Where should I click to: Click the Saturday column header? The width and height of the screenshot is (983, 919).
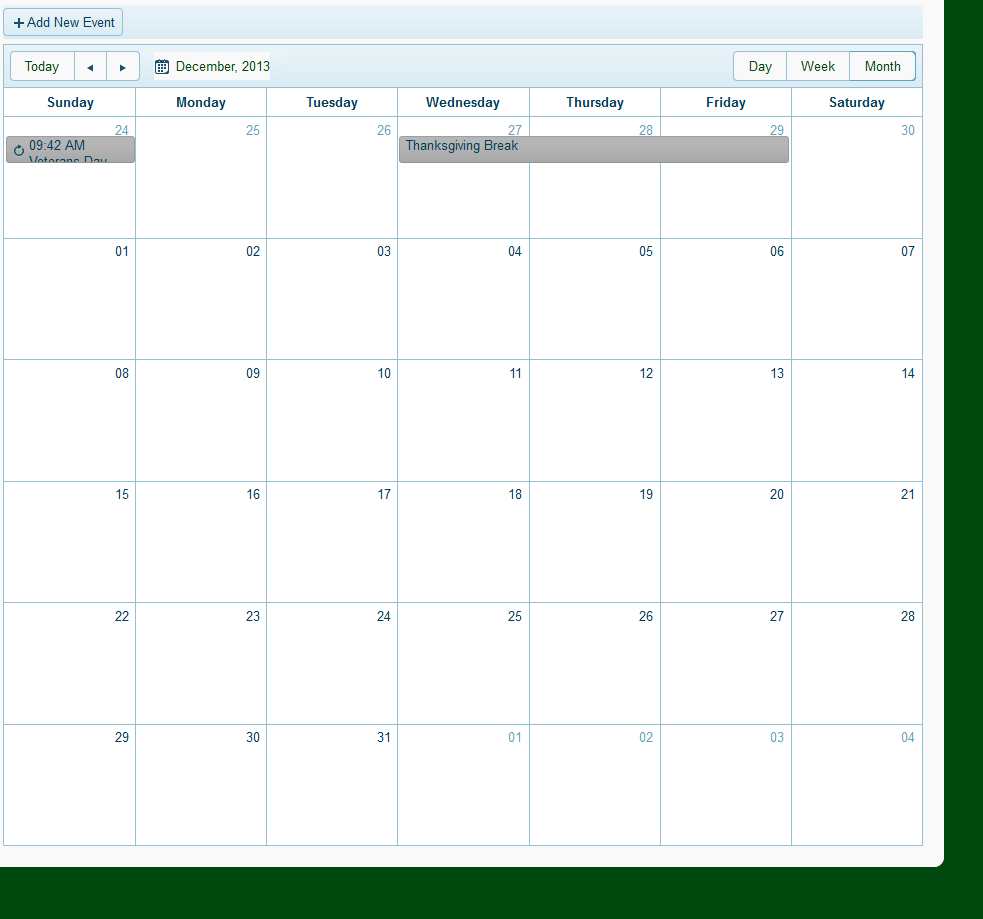coord(856,103)
